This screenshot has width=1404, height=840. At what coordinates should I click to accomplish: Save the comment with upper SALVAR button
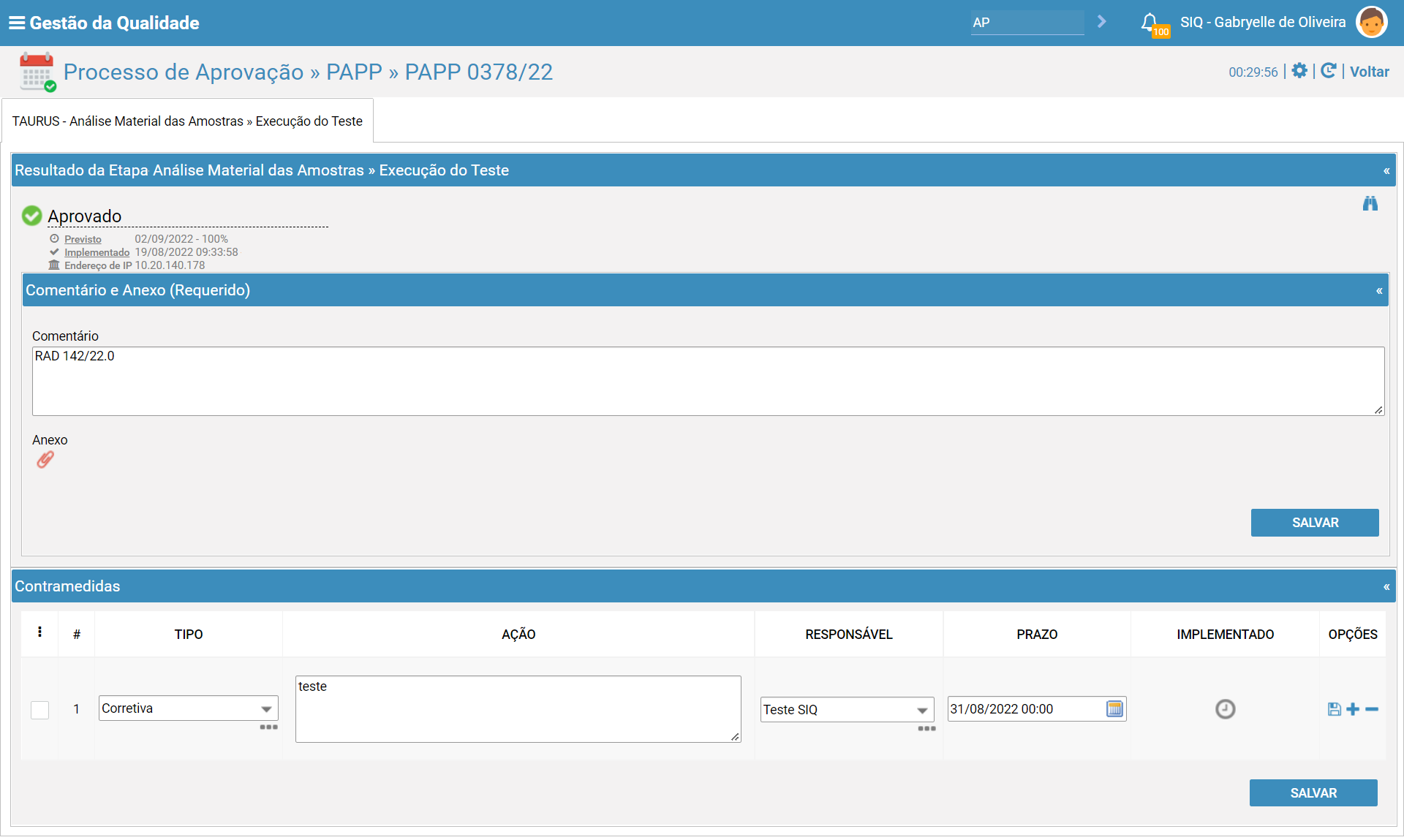1315,523
